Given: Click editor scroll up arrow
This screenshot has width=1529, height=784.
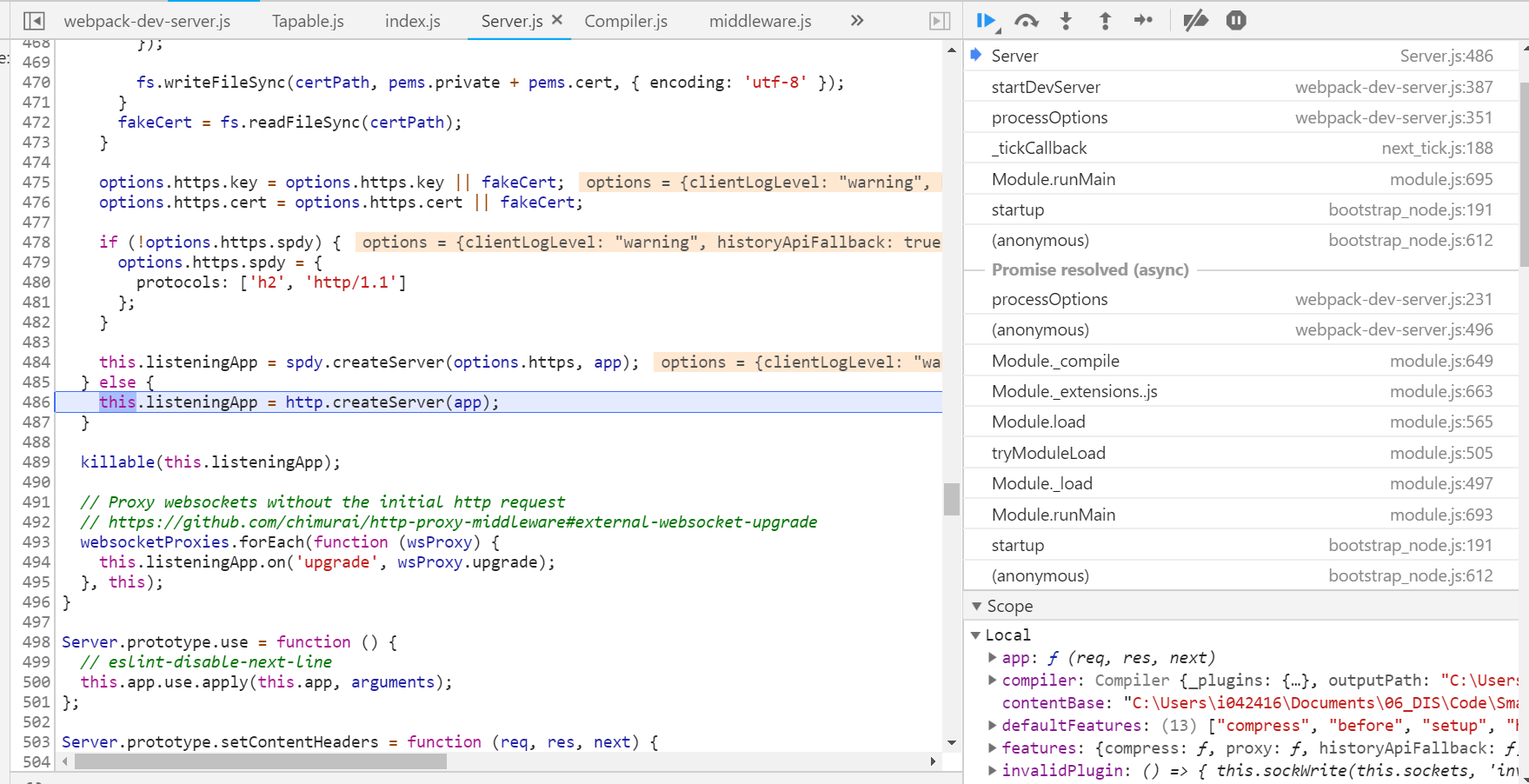Looking at the screenshot, I should click(952, 50).
